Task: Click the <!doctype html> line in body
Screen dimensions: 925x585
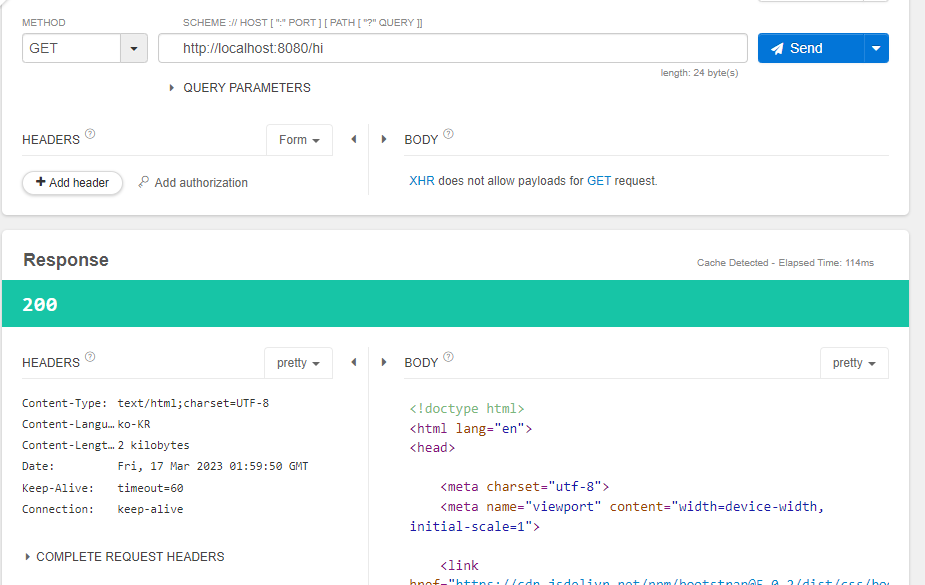Action: (467, 409)
